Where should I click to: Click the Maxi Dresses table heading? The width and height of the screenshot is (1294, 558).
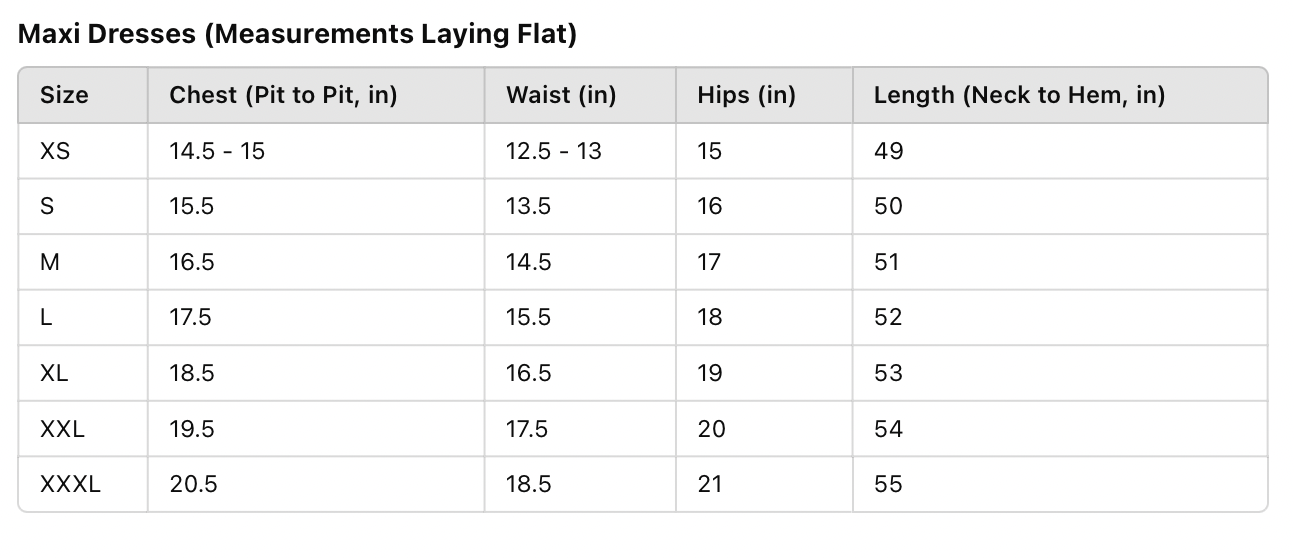[x=298, y=35]
